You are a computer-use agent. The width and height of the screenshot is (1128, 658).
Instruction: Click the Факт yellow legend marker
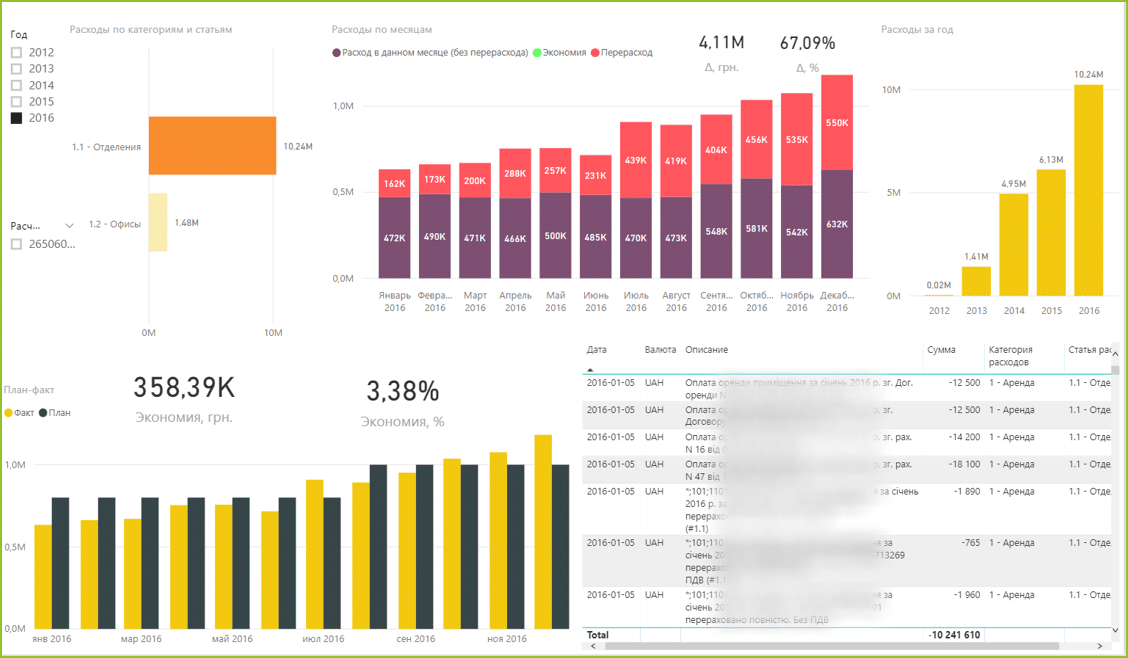point(9,413)
